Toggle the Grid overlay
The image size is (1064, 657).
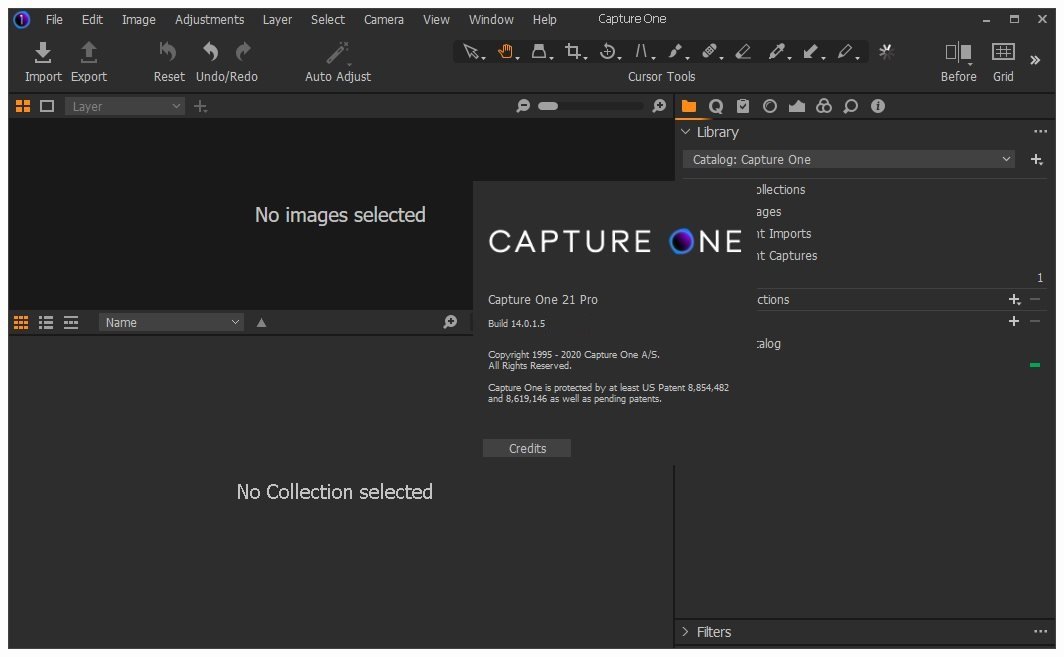1003,52
